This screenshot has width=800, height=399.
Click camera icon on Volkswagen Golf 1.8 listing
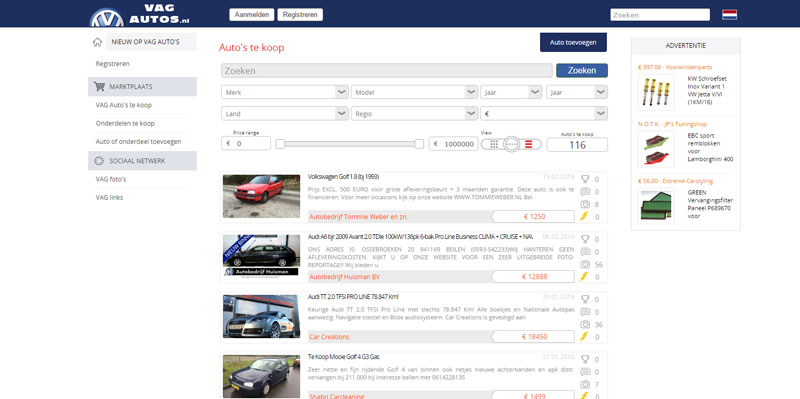(585, 204)
